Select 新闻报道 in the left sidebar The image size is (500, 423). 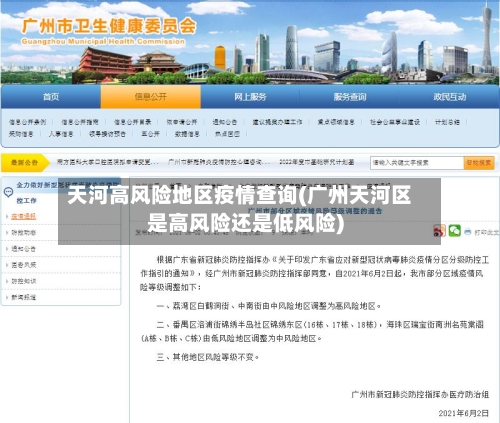[23, 297]
